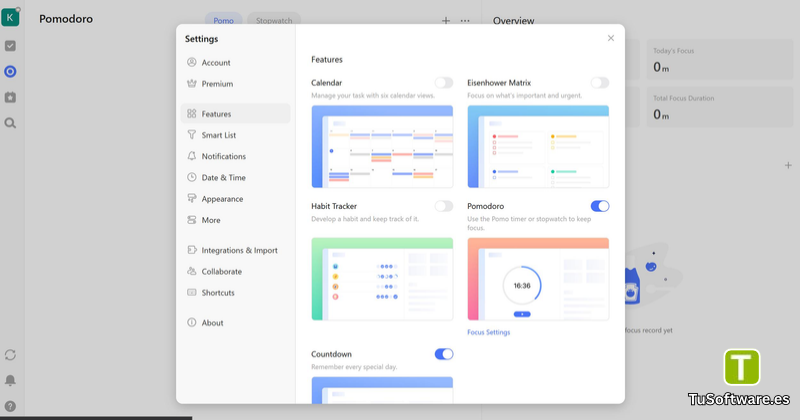The image size is (800, 420).
Task: Close the Settings dialog
Action: pos(611,38)
